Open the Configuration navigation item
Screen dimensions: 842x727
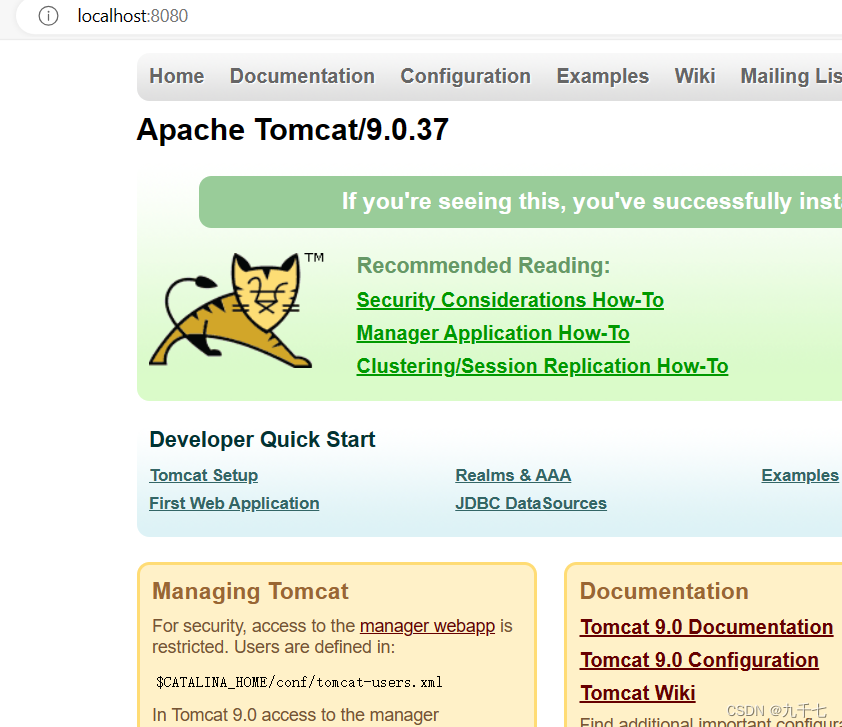click(x=465, y=76)
